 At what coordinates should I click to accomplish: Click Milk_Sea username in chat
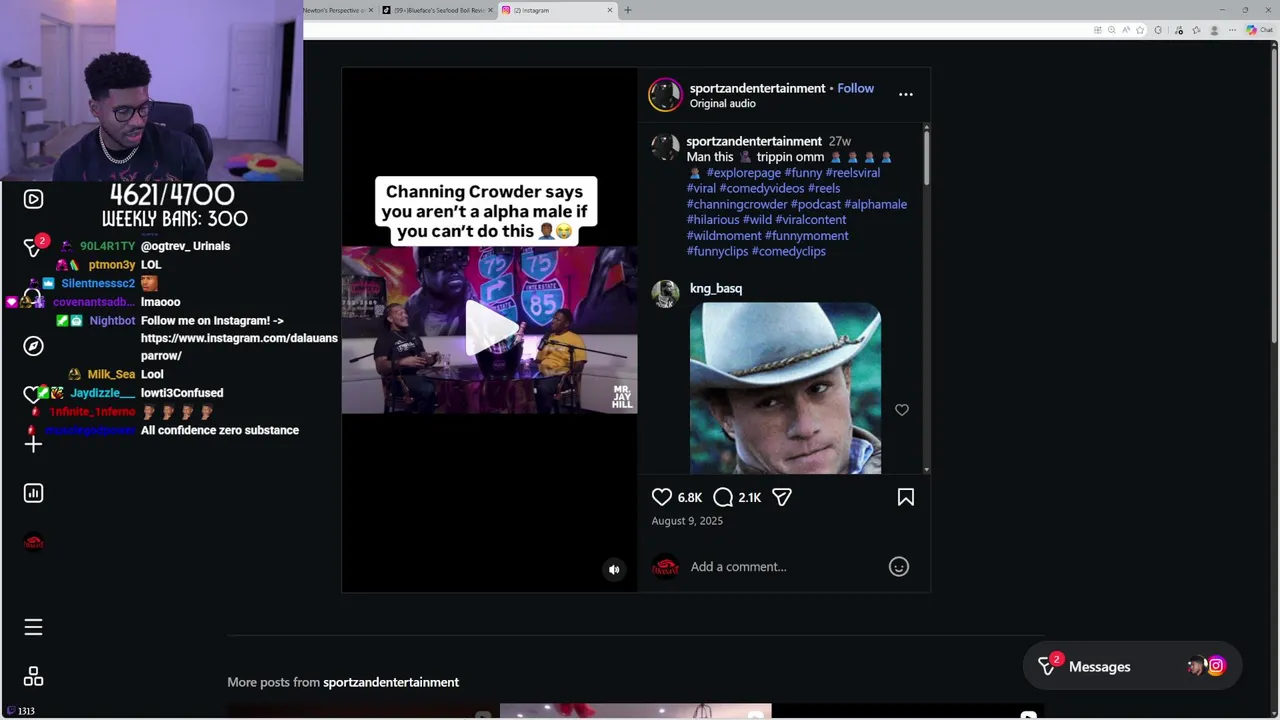pyautogui.click(x=111, y=374)
